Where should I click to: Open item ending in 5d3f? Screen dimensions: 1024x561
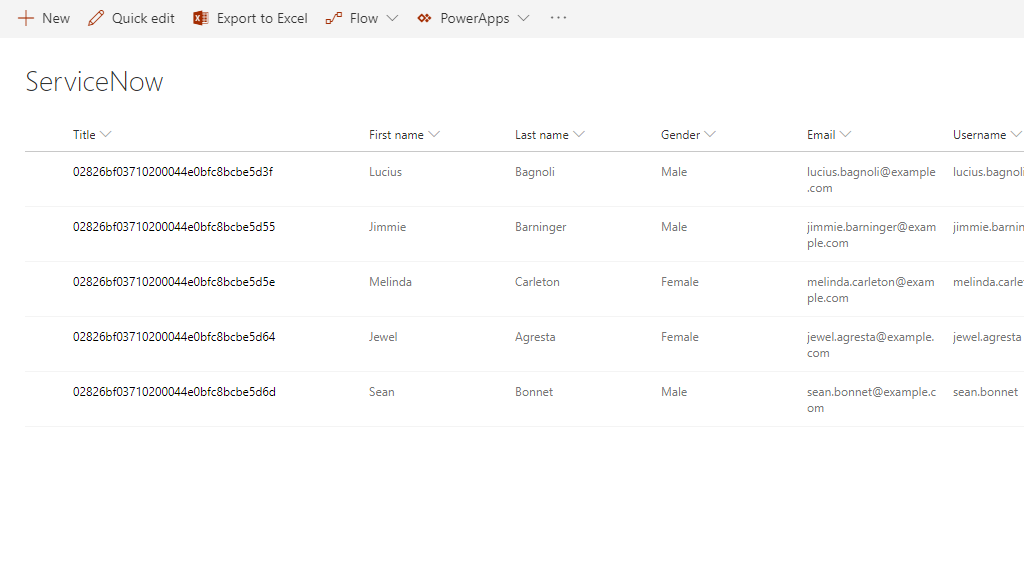(173, 172)
